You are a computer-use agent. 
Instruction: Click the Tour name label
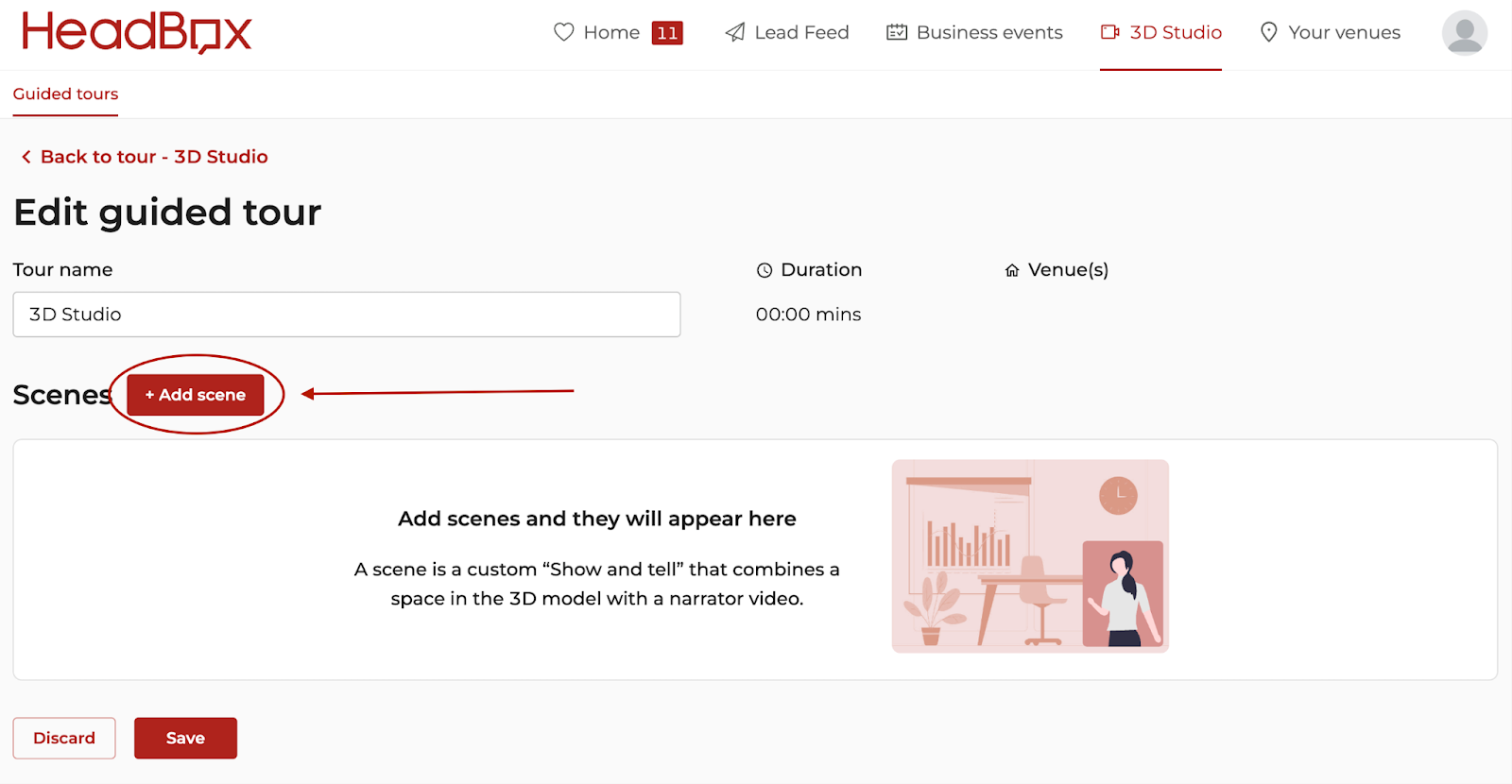coord(62,270)
